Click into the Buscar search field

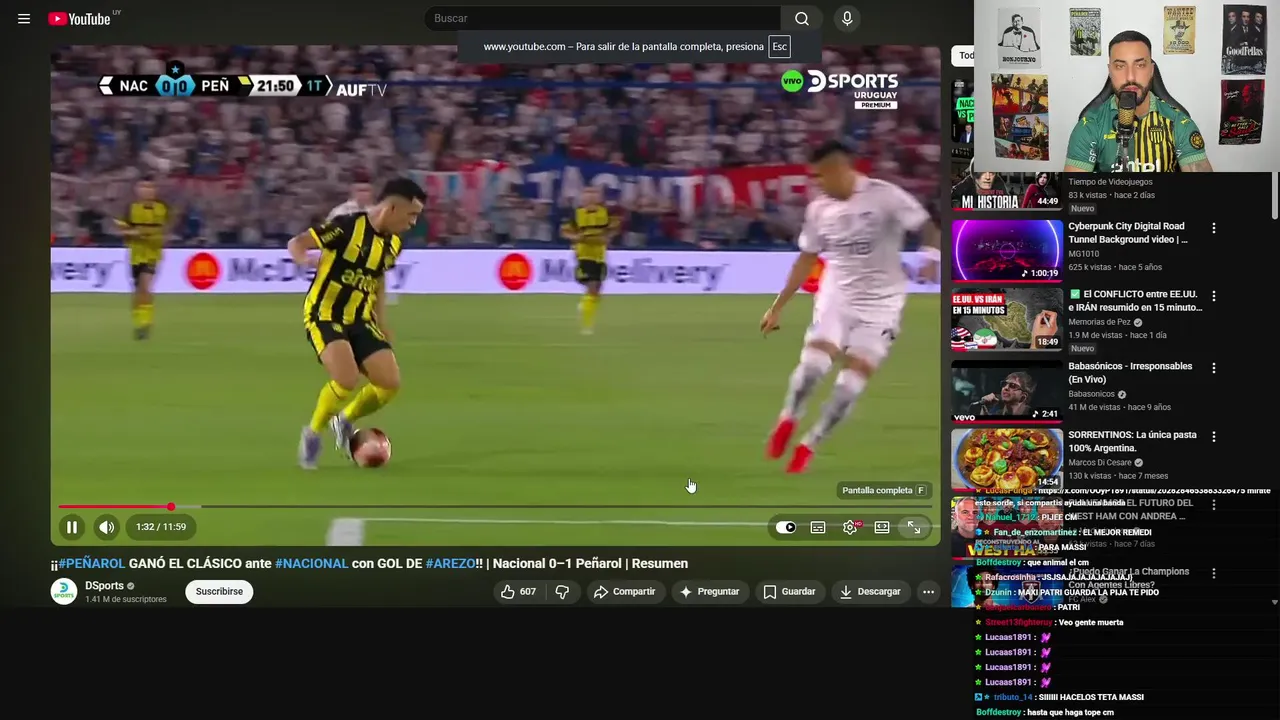point(603,18)
